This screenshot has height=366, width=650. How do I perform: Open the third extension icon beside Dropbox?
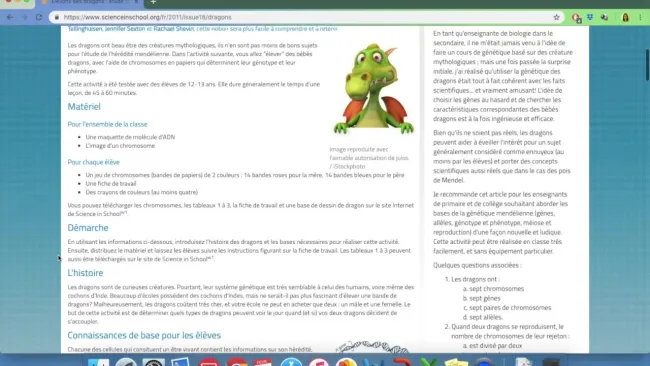tap(604, 17)
